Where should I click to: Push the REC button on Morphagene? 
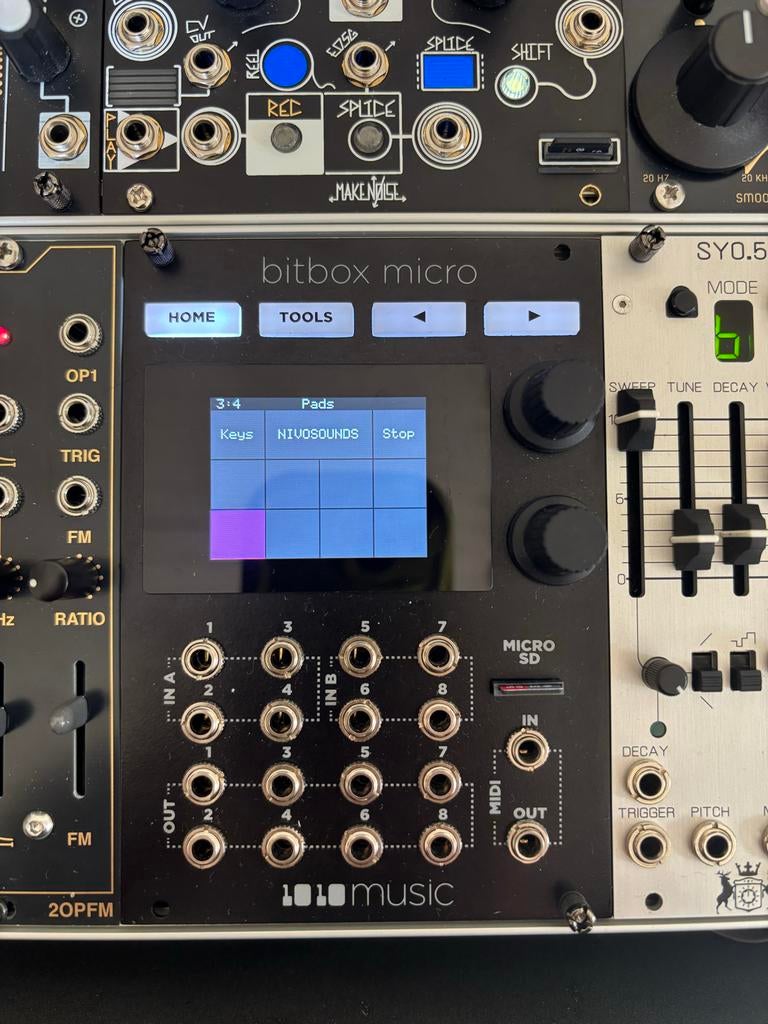(x=286, y=138)
